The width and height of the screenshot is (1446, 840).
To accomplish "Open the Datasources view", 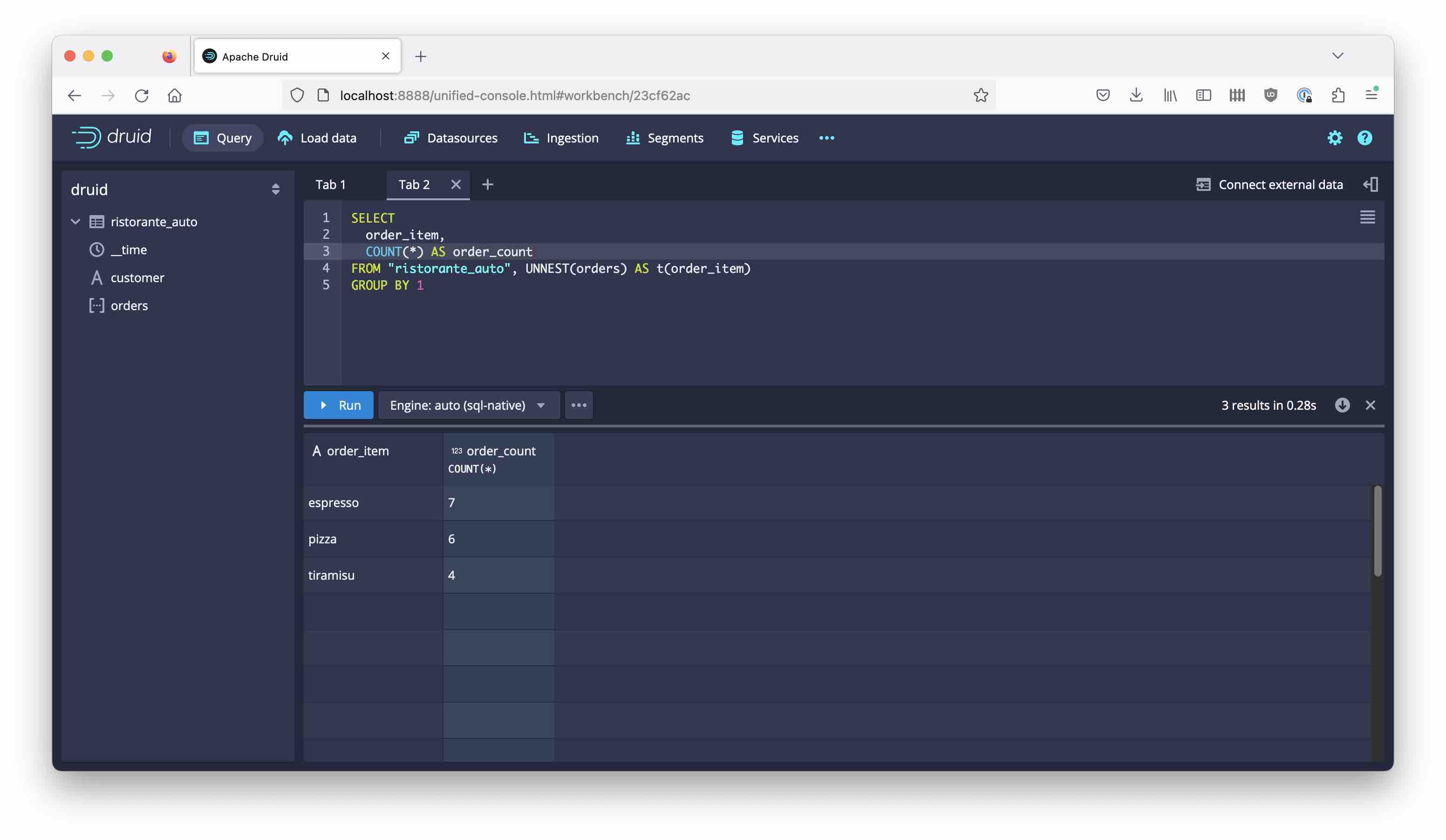I will click(x=450, y=138).
